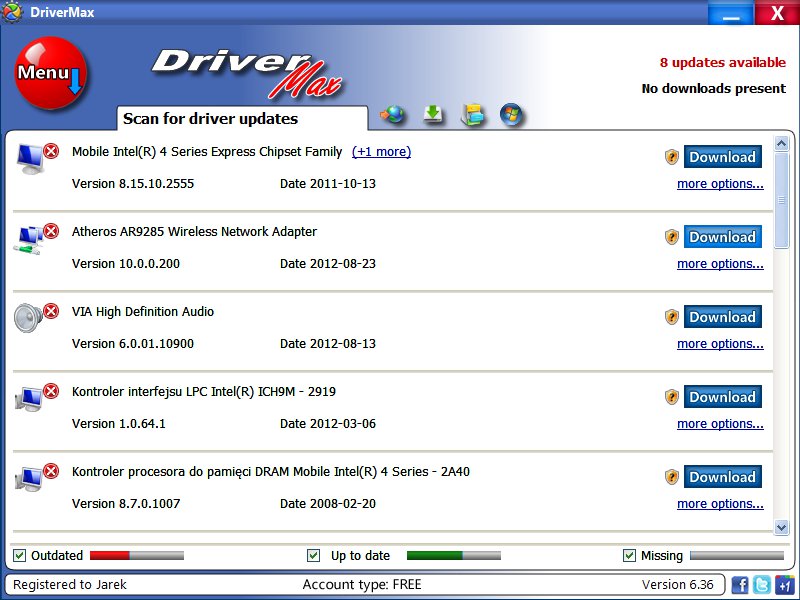Screen dimensions: 800x600
Task: Download the Kontroler interfejsu LPC driver
Action: (x=722, y=397)
